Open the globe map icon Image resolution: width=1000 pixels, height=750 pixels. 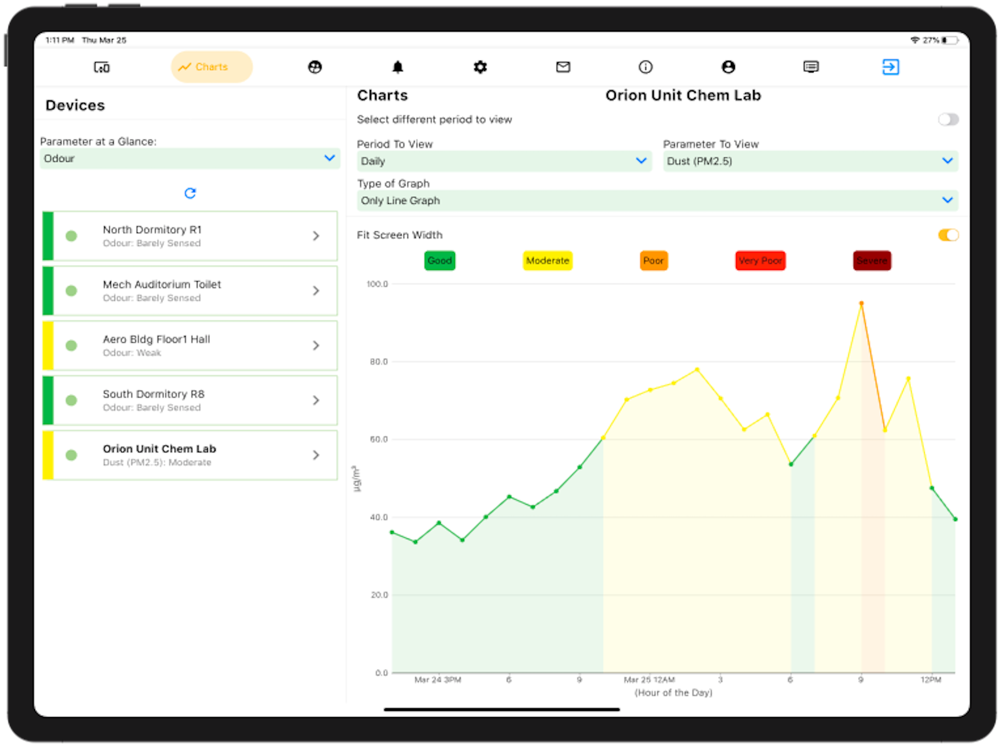tap(314, 67)
